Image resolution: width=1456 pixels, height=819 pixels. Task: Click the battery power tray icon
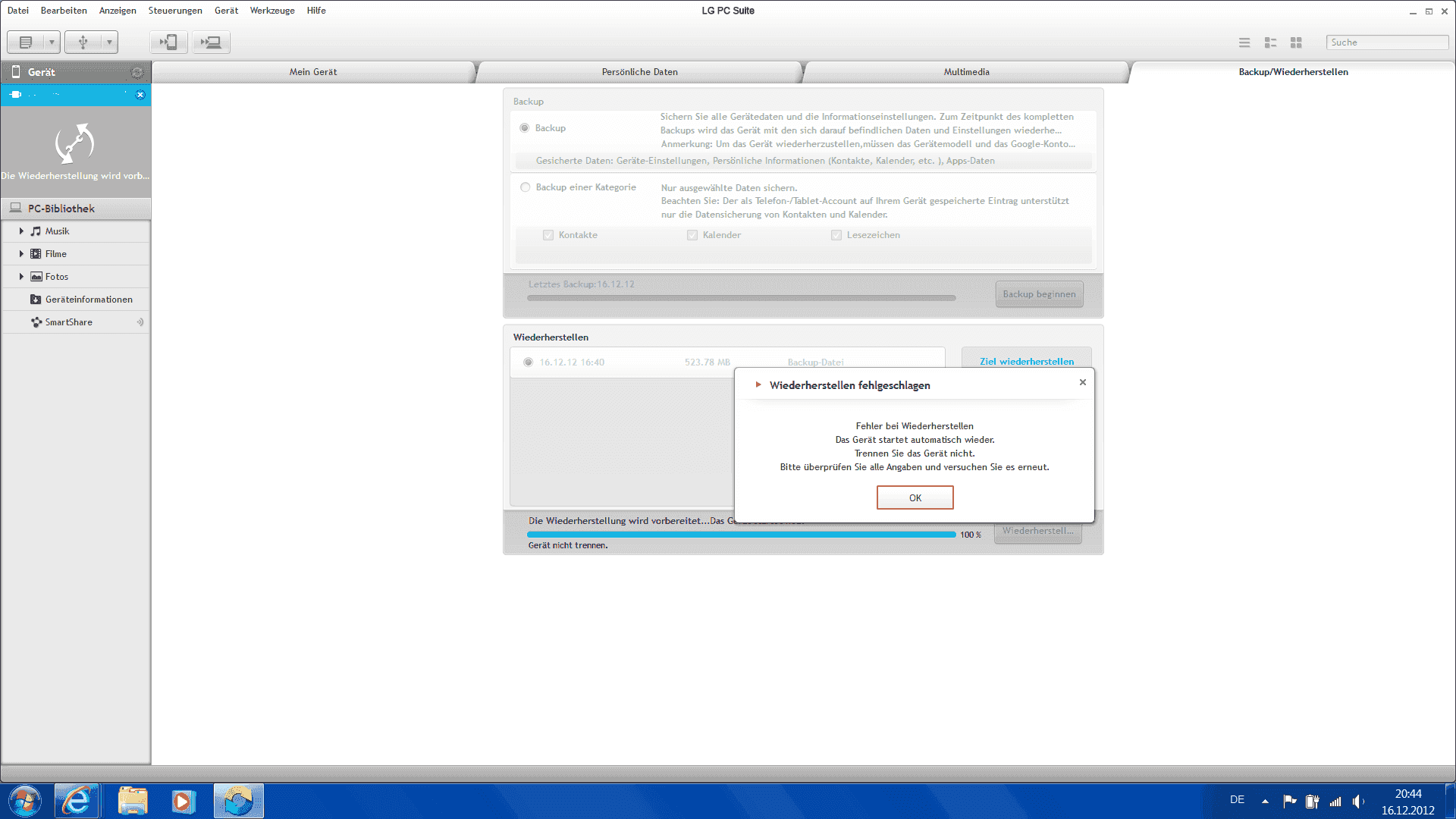click(x=1312, y=801)
